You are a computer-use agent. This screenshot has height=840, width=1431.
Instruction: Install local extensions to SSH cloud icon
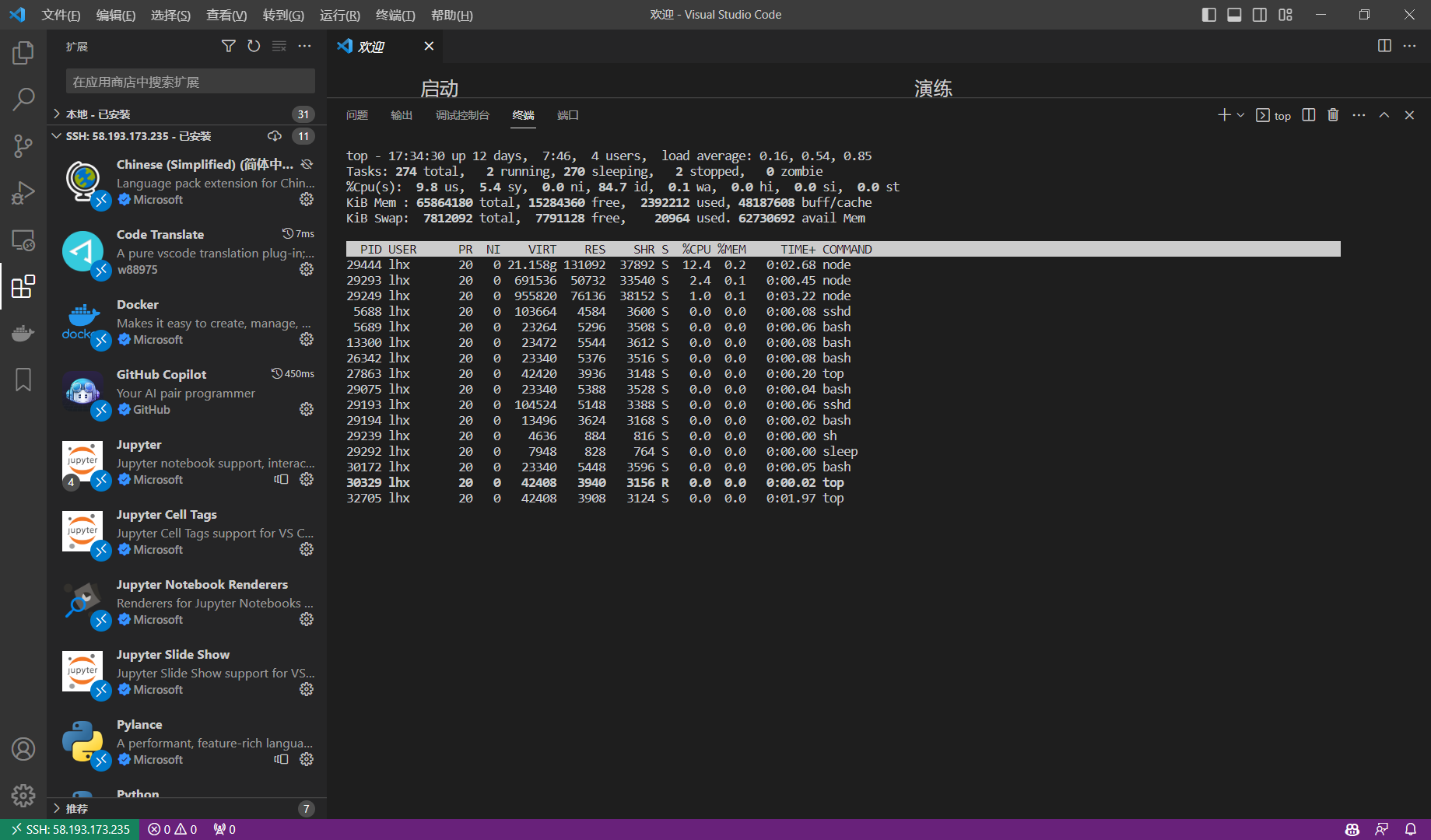(x=275, y=136)
